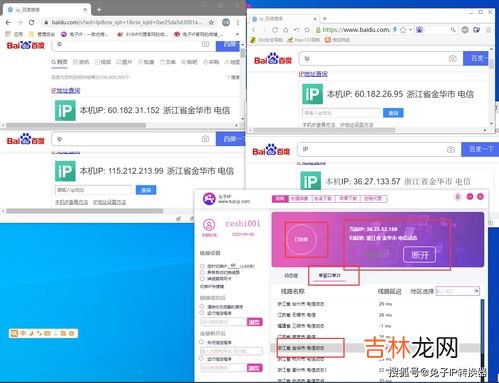The height and width of the screenshot is (383, 499).
Task: Open a new tab in the Chrome window
Action: pyautogui.click(x=99, y=10)
